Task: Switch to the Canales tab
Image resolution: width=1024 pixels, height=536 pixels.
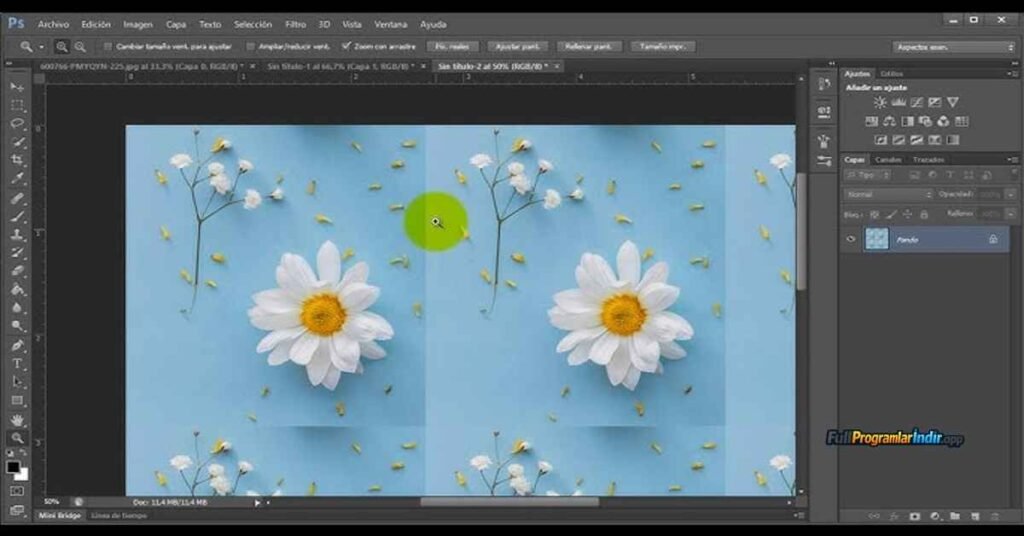Action: pyautogui.click(x=888, y=159)
